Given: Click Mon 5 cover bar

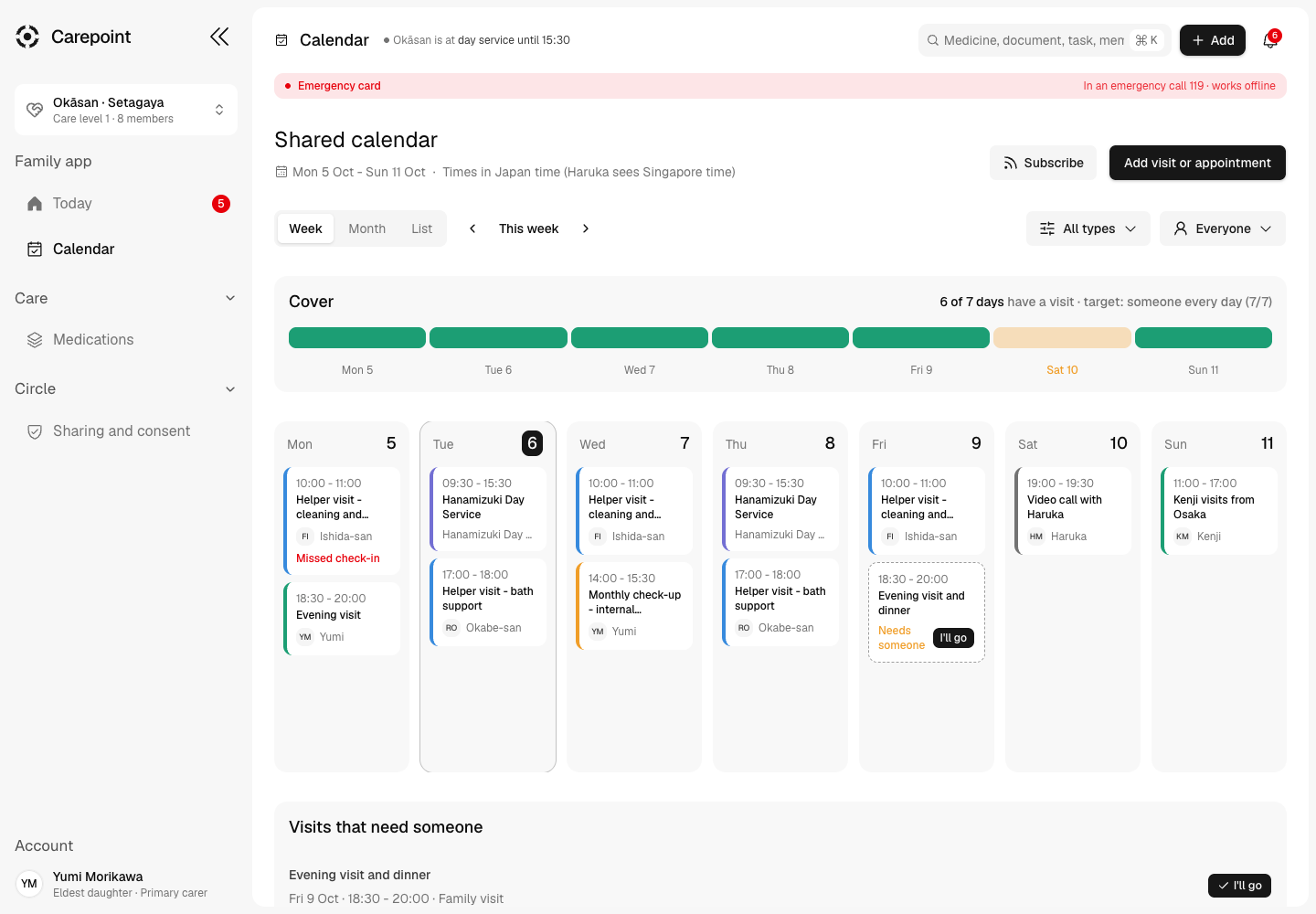Looking at the screenshot, I should tap(357, 337).
